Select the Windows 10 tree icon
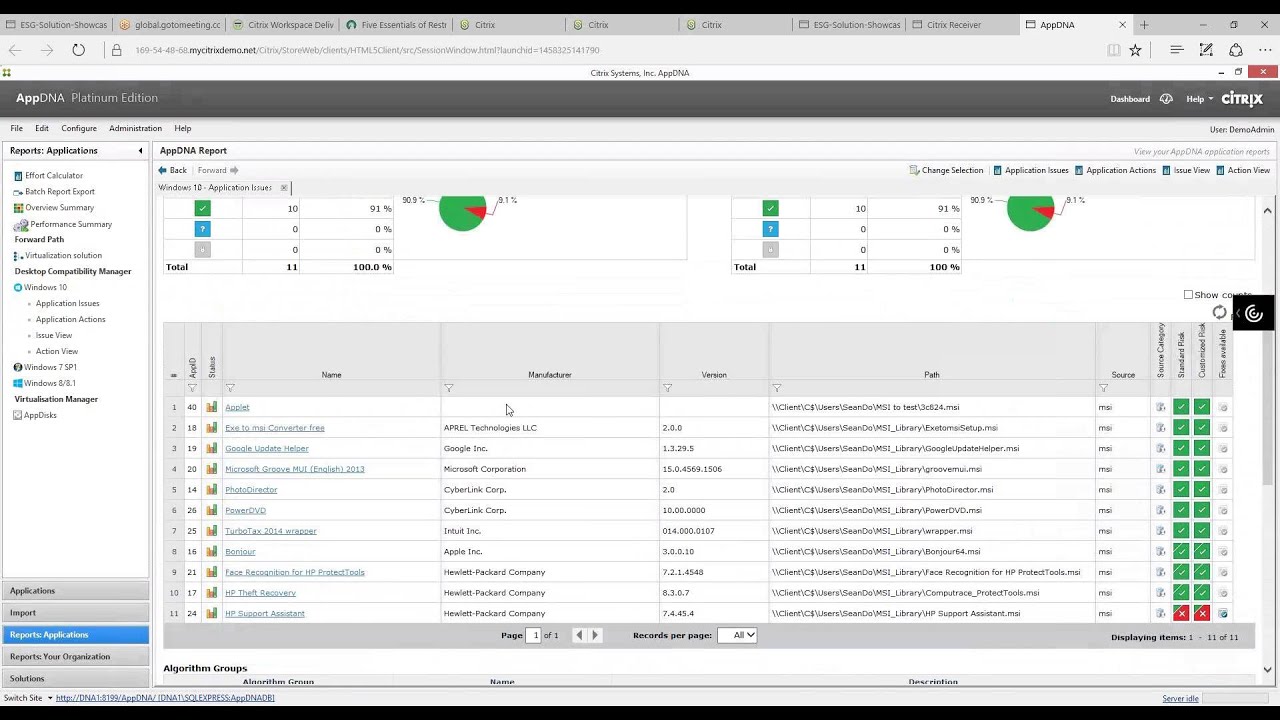 [x=18, y=287]
